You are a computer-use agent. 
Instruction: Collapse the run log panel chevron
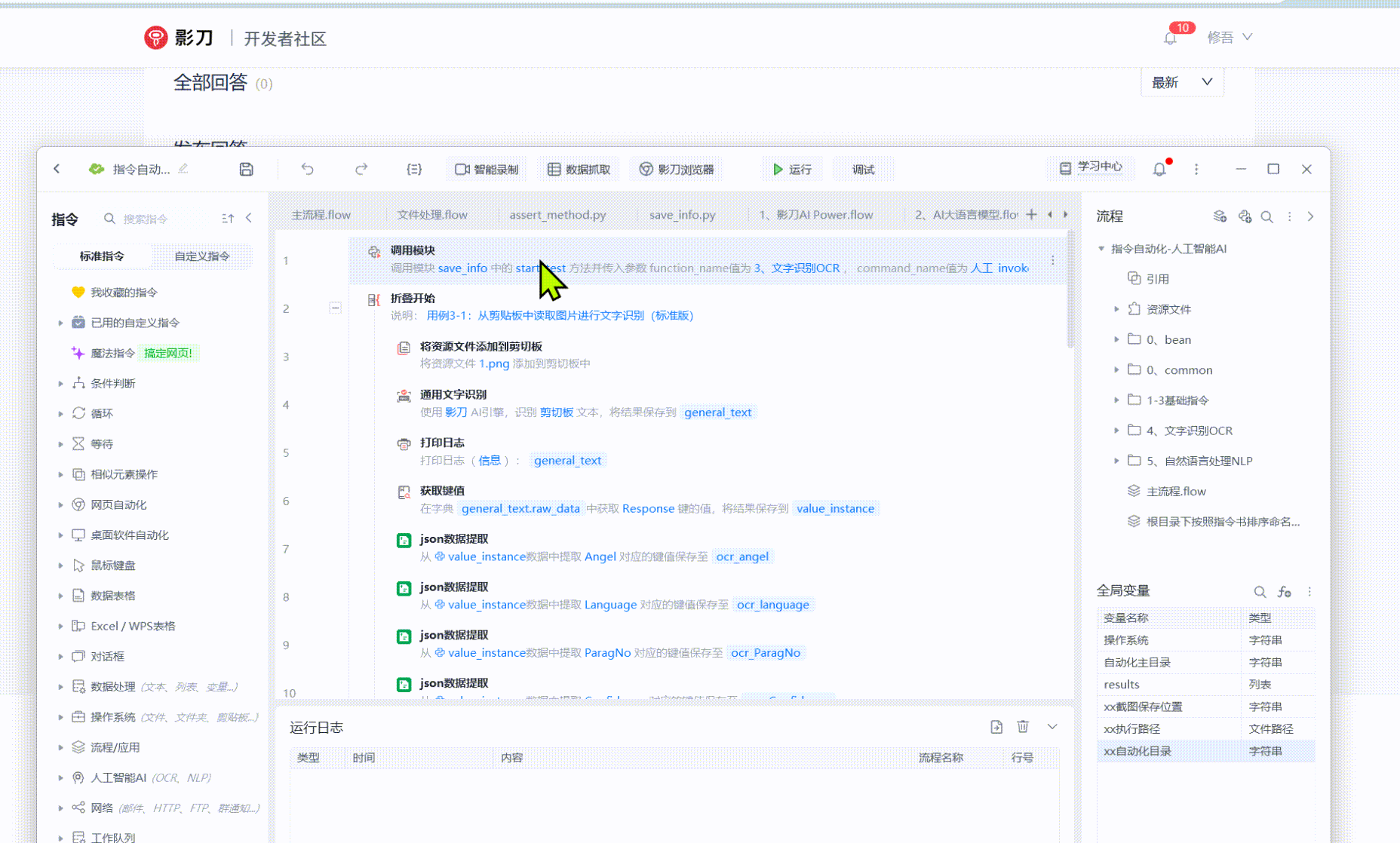(1052, 727)
